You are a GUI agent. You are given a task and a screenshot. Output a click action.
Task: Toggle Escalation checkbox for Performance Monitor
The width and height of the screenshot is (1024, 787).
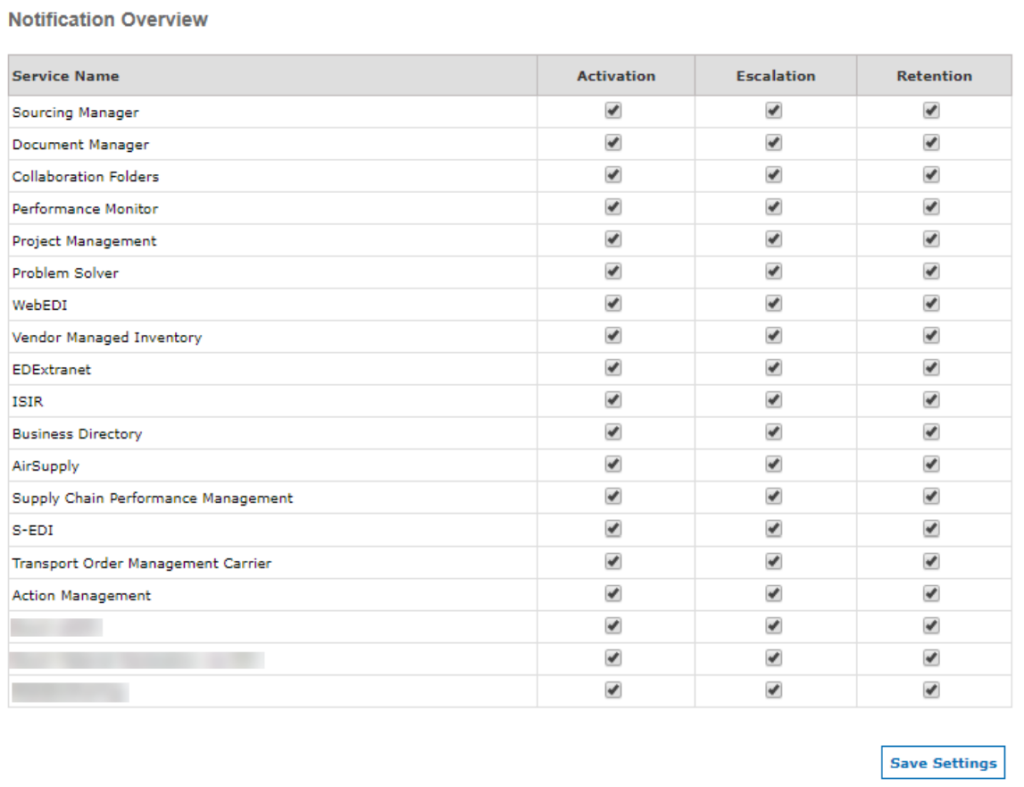pos(773,207)
